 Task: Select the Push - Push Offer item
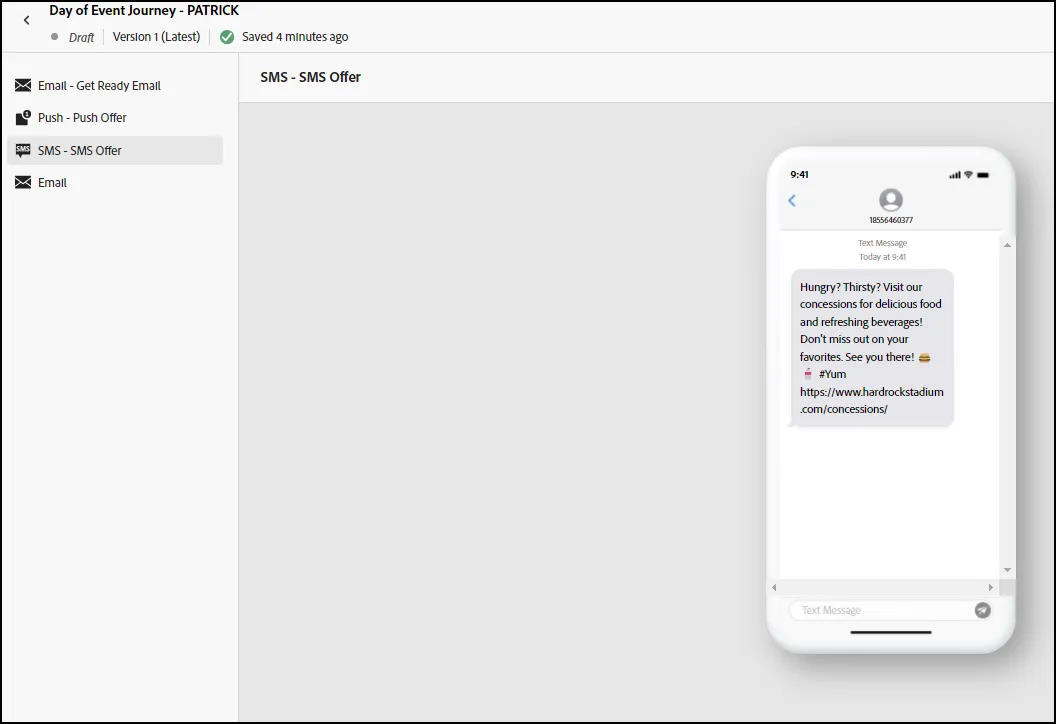click(x=115, y=118)
